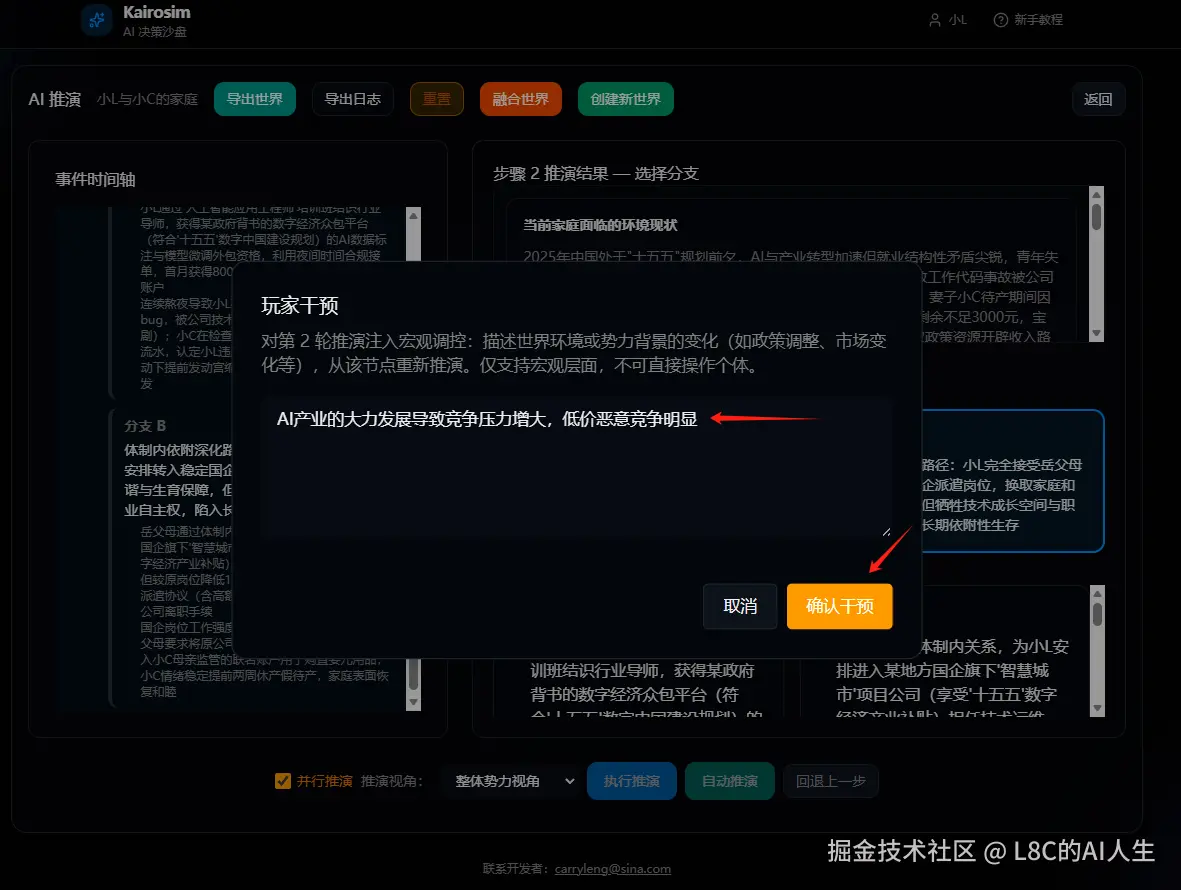Cancel the 玩家干预 dialog
The width and height of the screenshot is (1181, 890).
(740, 606)
